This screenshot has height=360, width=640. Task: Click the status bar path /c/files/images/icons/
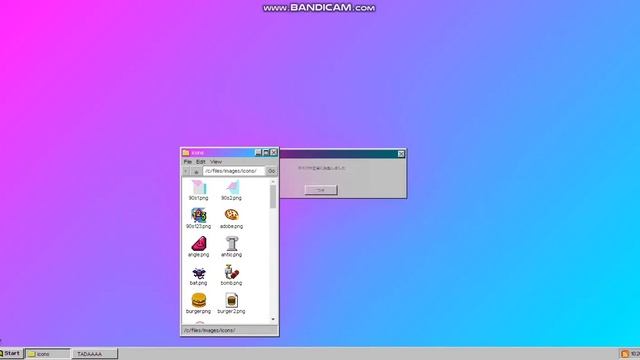pyautogui.click(x=210, y=330)
